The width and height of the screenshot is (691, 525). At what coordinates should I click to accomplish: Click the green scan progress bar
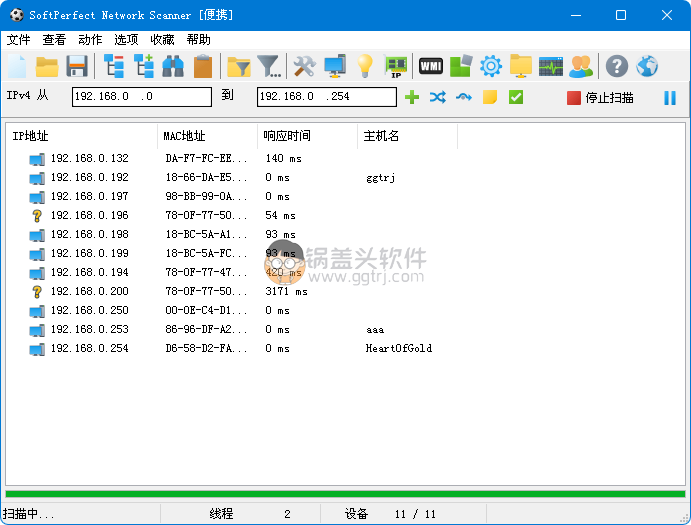point(345,494)
